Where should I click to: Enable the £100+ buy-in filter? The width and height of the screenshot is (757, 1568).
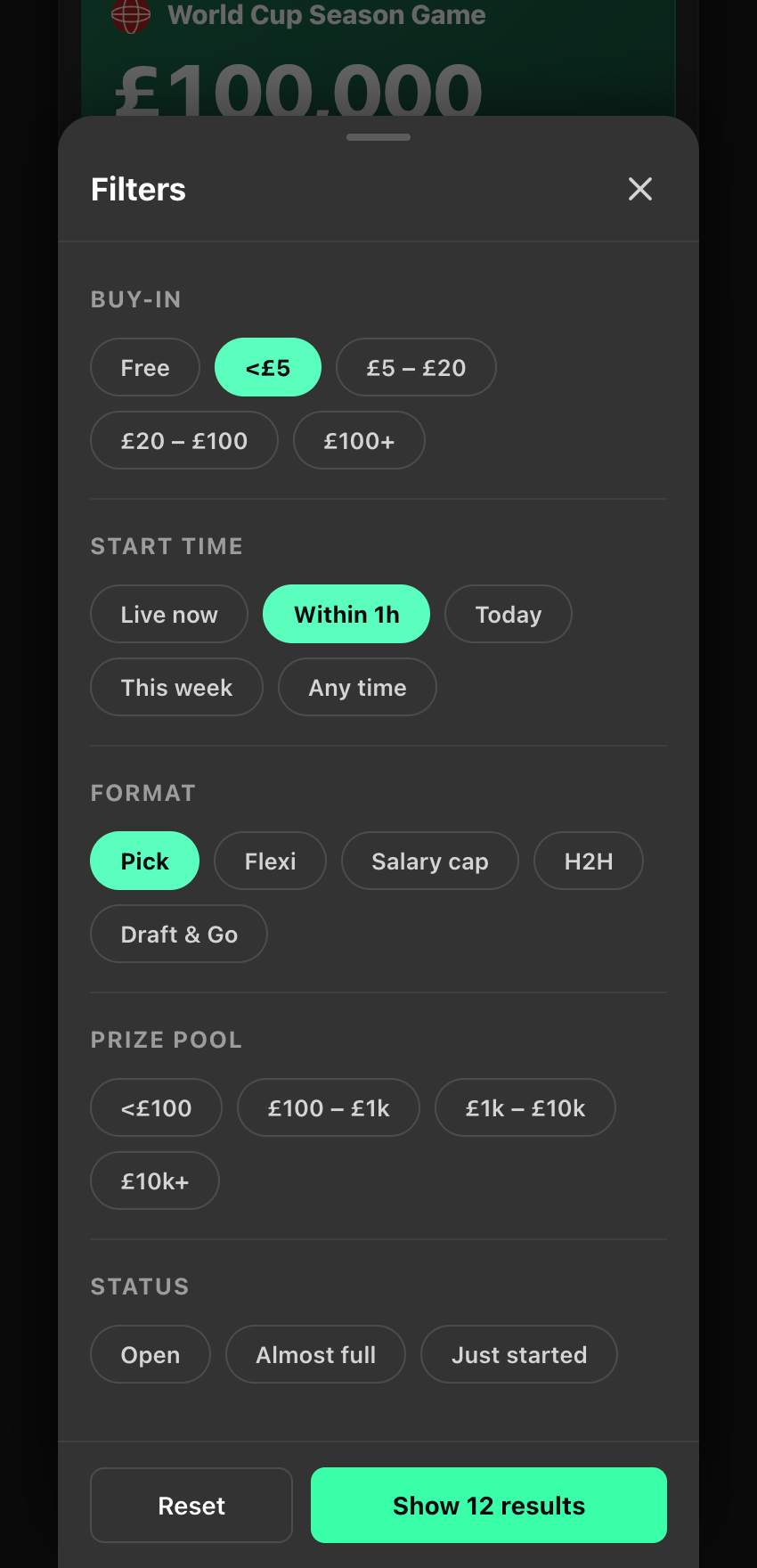click(x=359, y=440)
